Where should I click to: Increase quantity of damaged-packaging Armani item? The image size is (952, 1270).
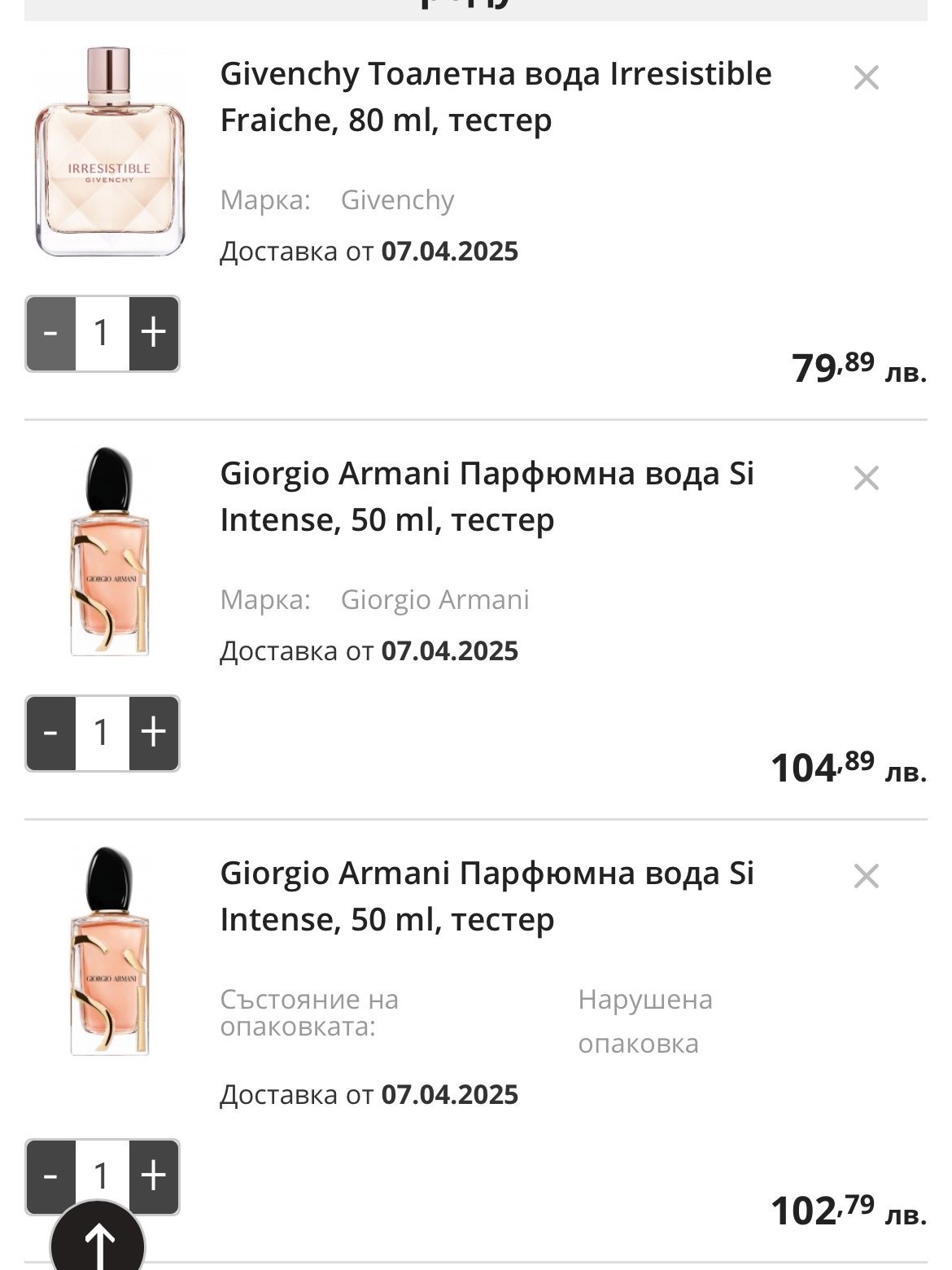tap(154, 1176)
